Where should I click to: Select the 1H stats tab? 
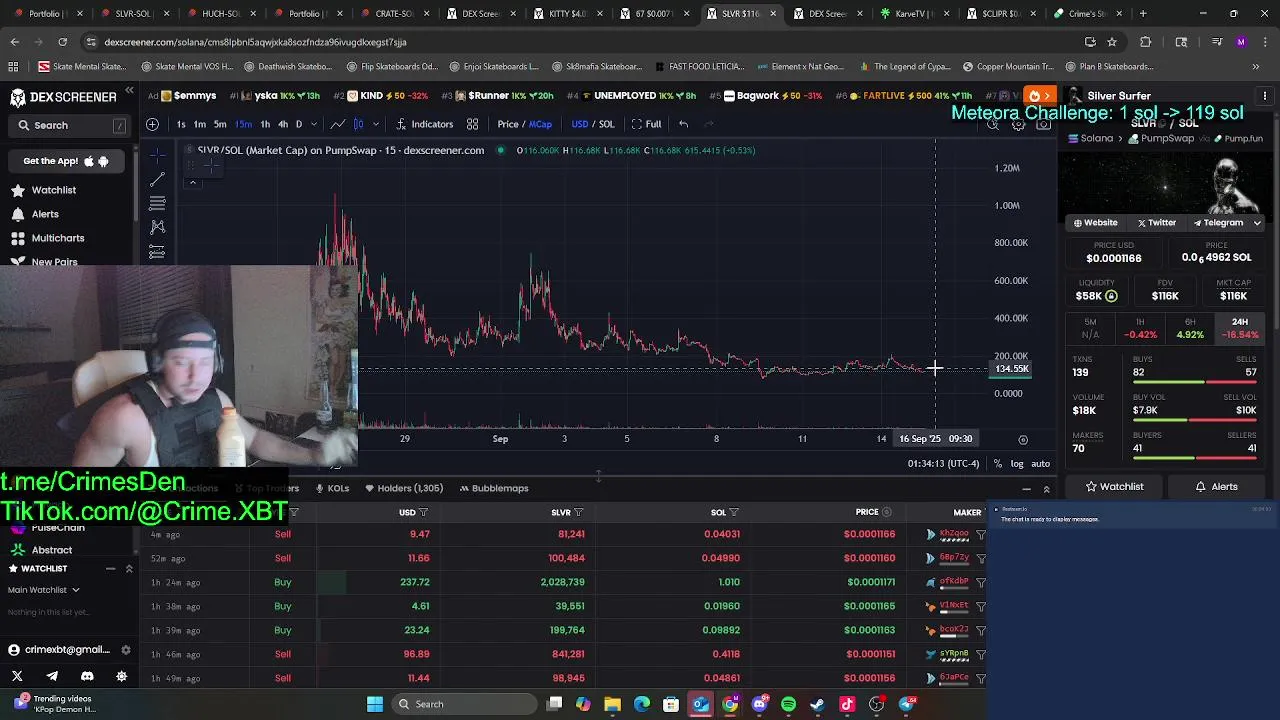pyautogui.click(x=1140, y=328)
